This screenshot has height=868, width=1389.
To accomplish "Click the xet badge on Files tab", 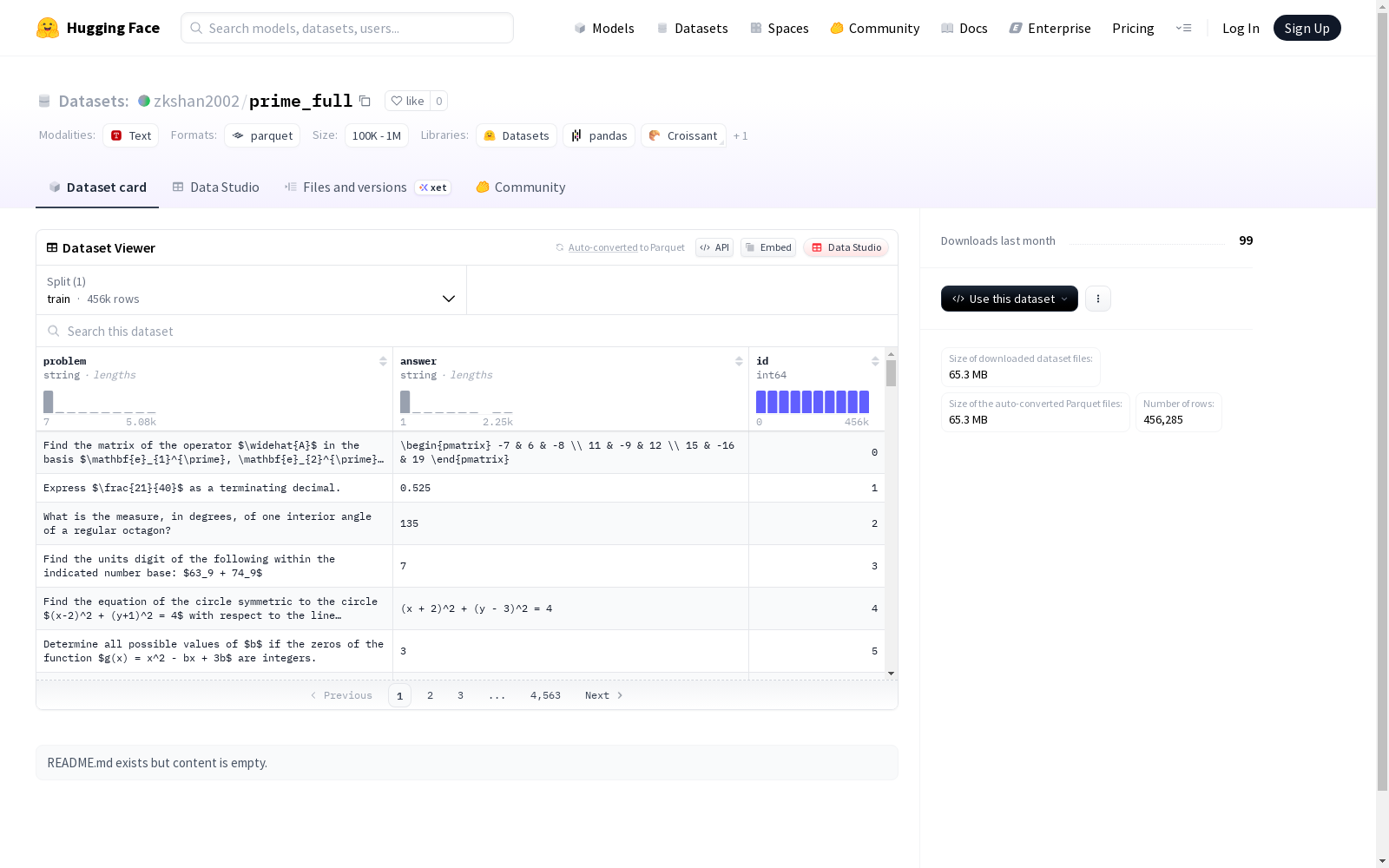I will (x=432, y=187).
